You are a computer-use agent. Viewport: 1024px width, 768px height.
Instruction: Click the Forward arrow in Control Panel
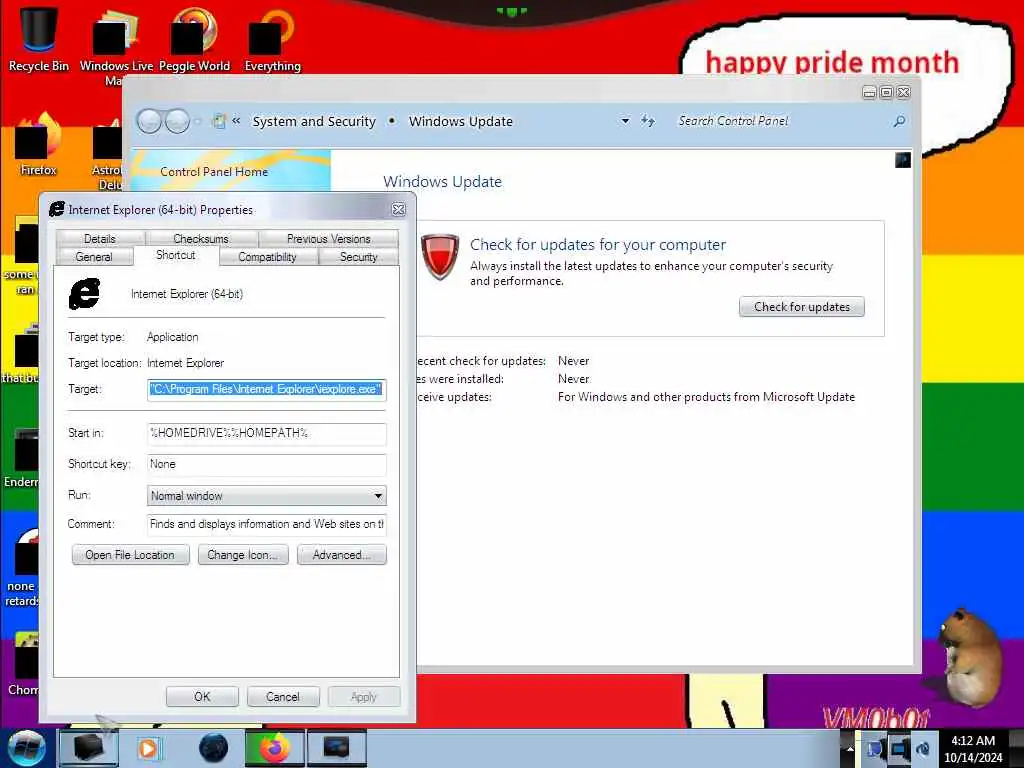click(177, 121)
